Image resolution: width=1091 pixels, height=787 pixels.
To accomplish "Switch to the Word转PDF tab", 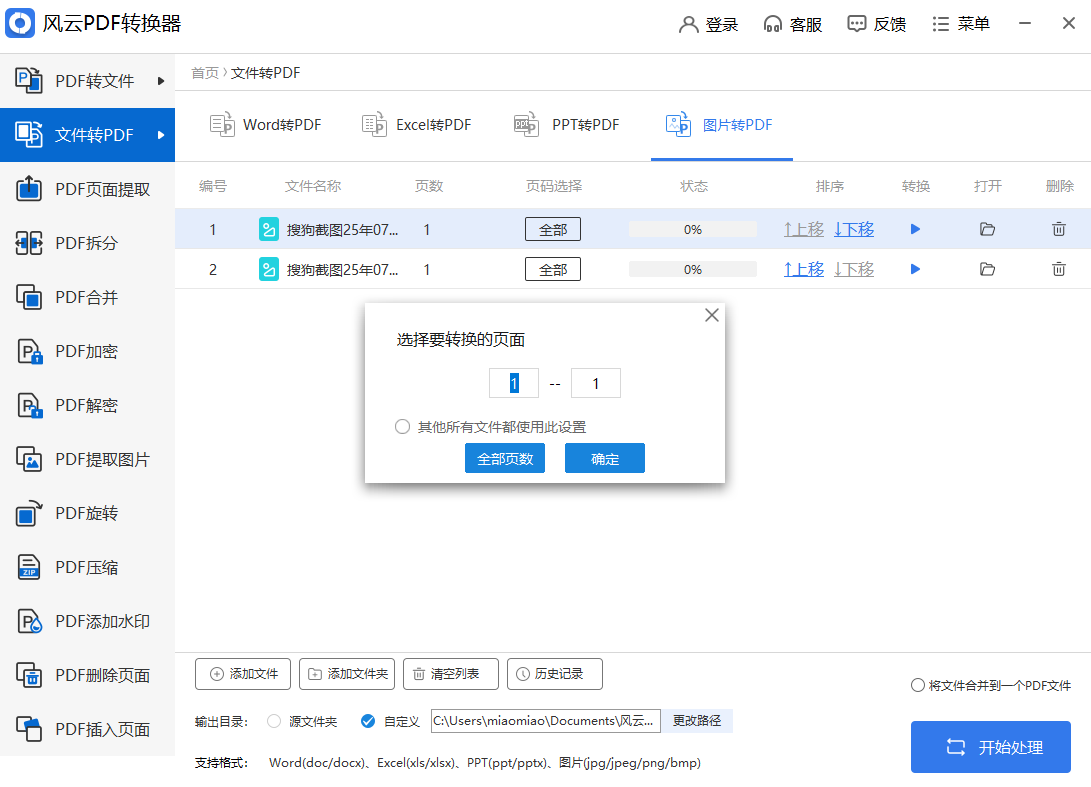I will pyautogui.click(x=266, y=125).
